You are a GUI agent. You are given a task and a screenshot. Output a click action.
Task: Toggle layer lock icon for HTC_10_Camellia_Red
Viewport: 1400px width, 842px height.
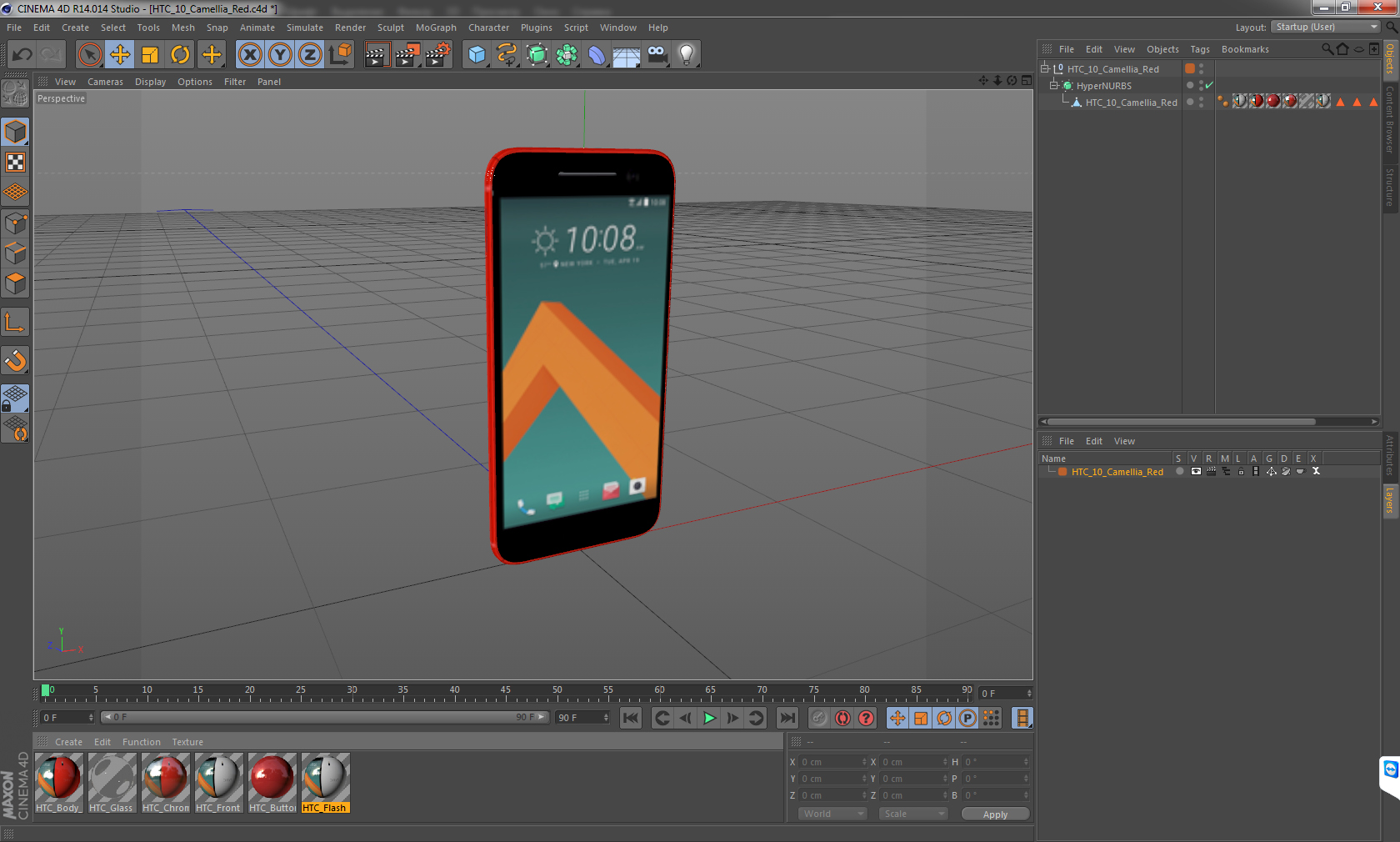click(1241, 471)
